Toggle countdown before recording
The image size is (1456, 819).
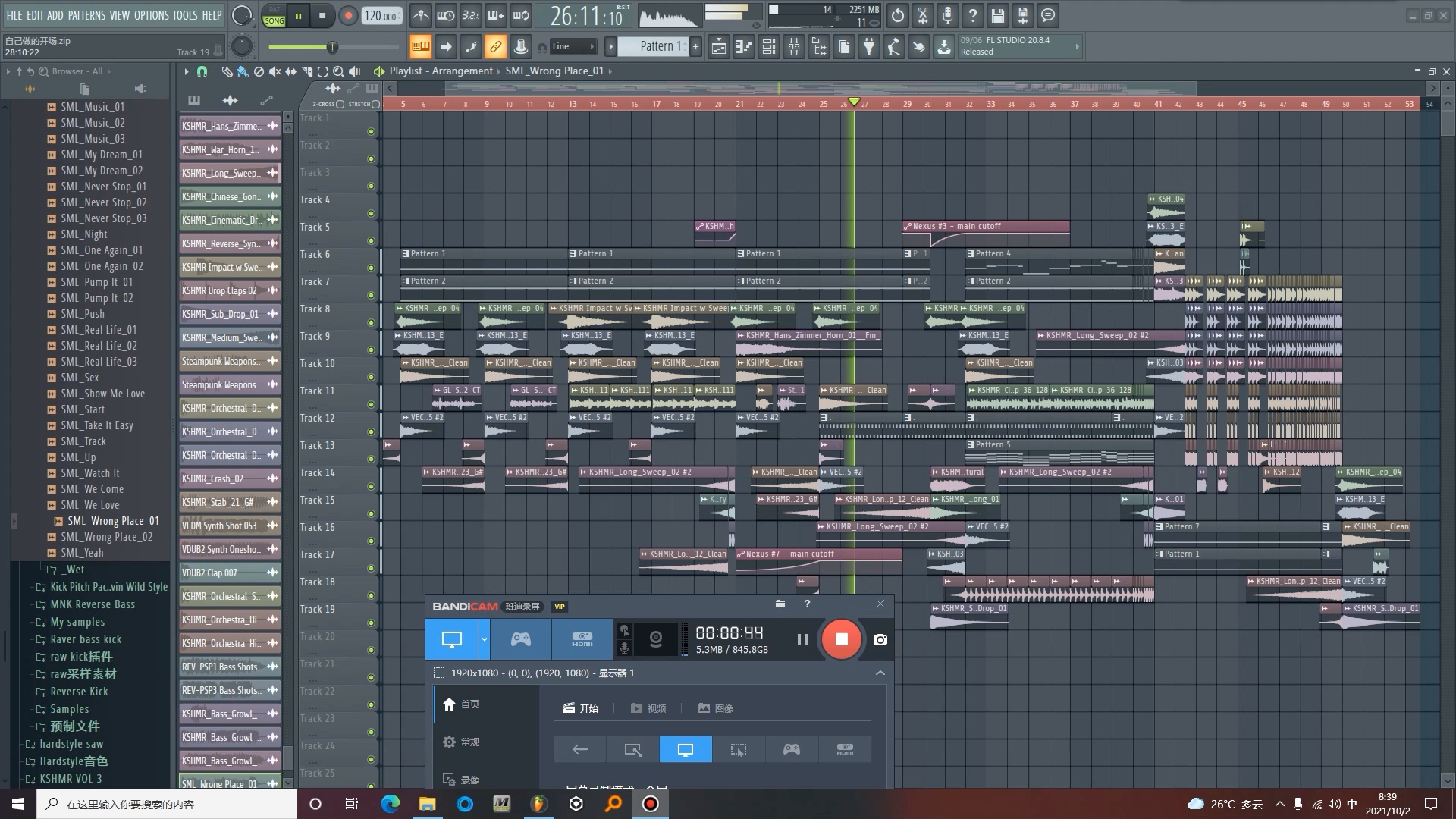point(471,15)
